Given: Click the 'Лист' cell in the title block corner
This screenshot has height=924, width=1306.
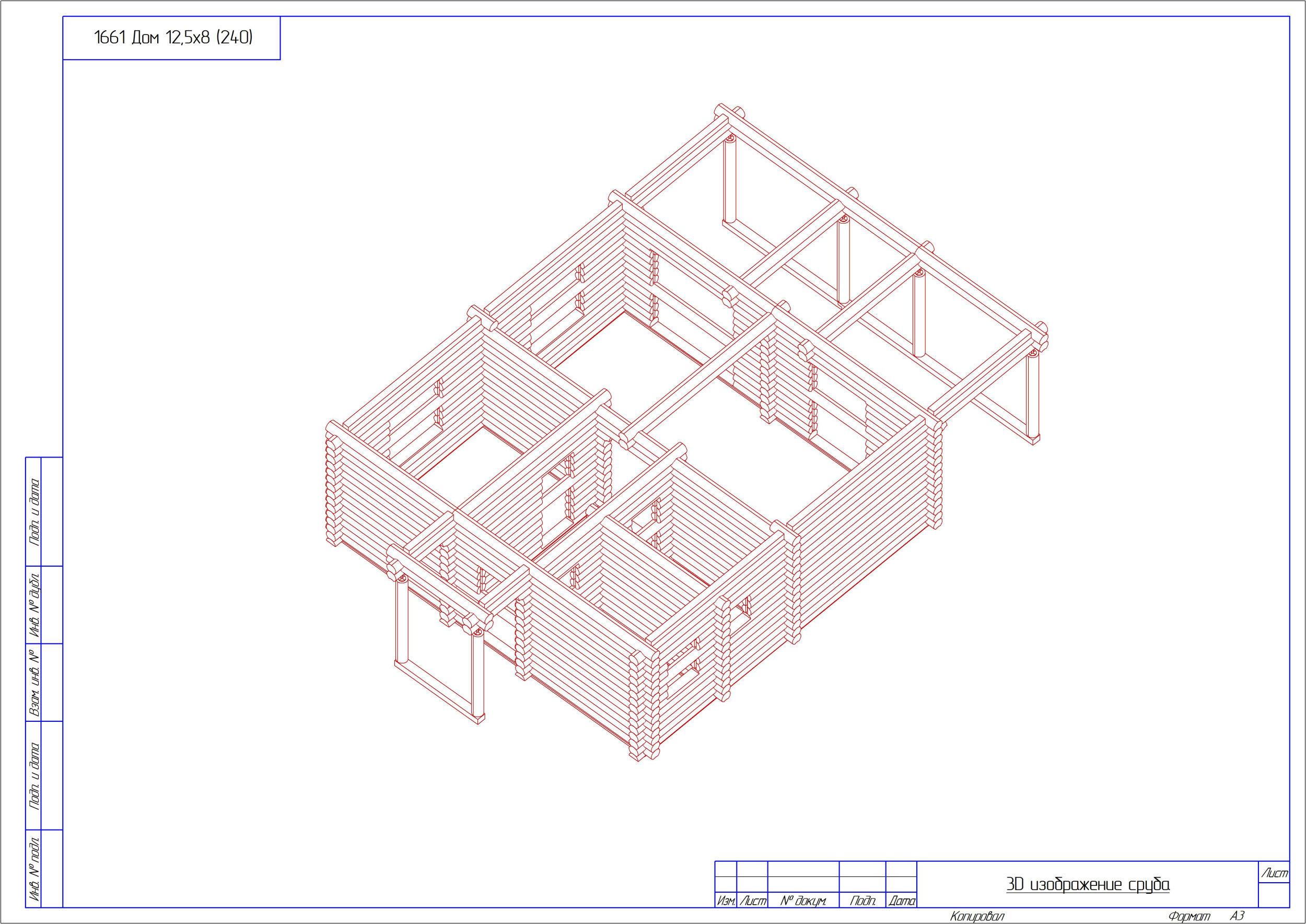Looking at the screenshot, I should click(1274, 873).
